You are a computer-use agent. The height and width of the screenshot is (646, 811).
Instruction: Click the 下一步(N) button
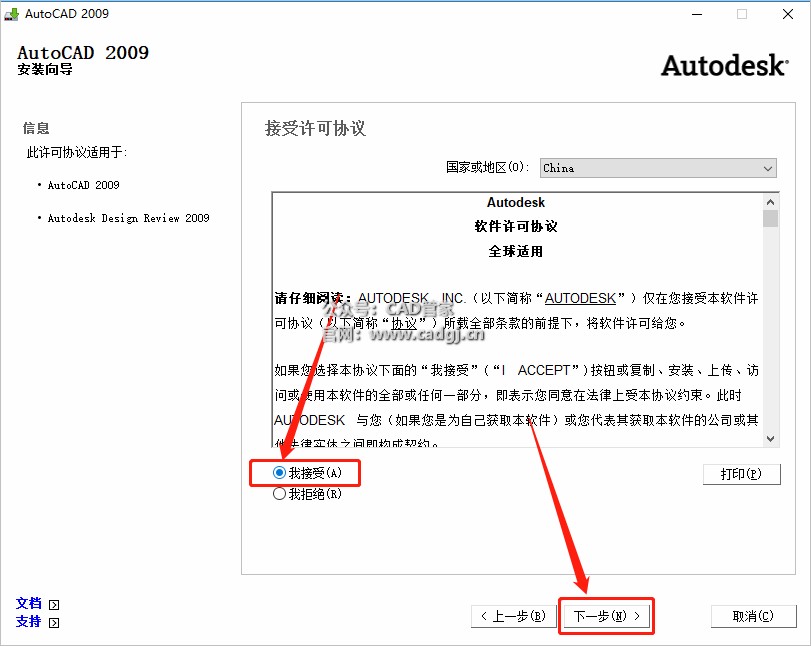pos(606,616)
